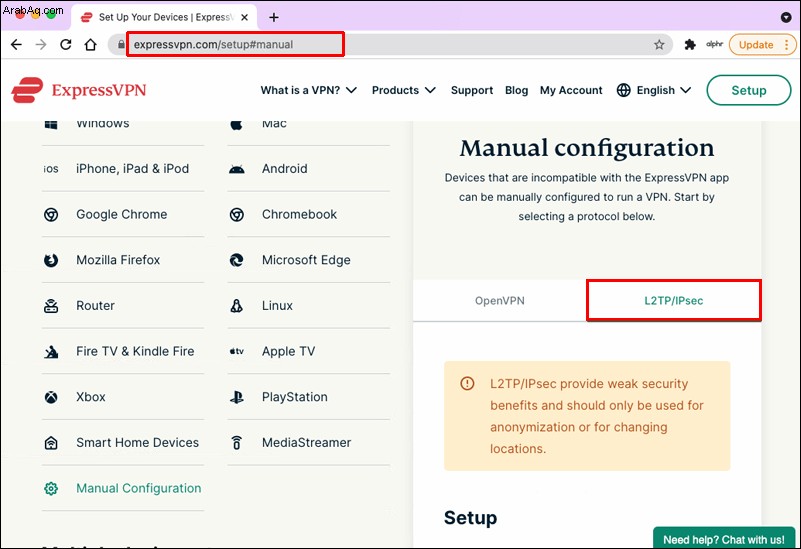Click the Router icon
801x549 pixels.
click(x=51, y=306)
